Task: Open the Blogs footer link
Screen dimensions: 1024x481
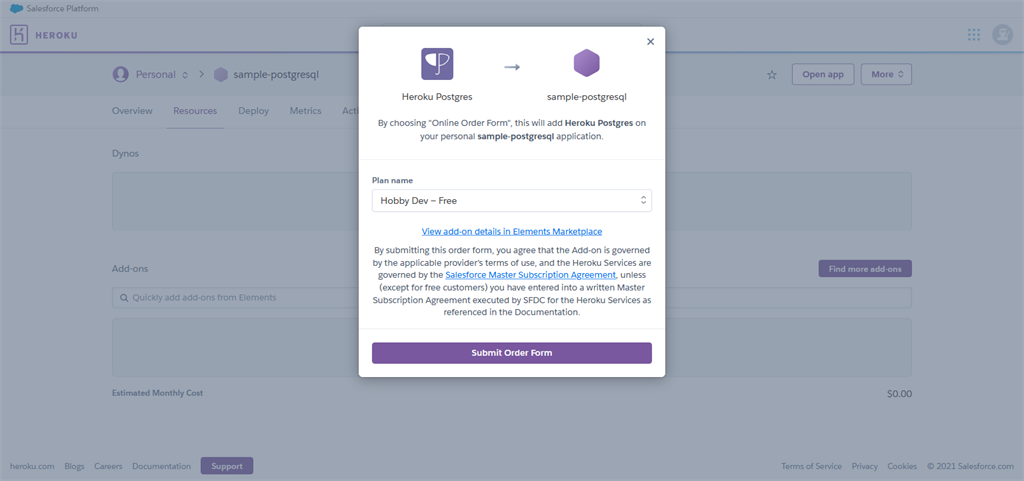Action: (x=74, y=466)
